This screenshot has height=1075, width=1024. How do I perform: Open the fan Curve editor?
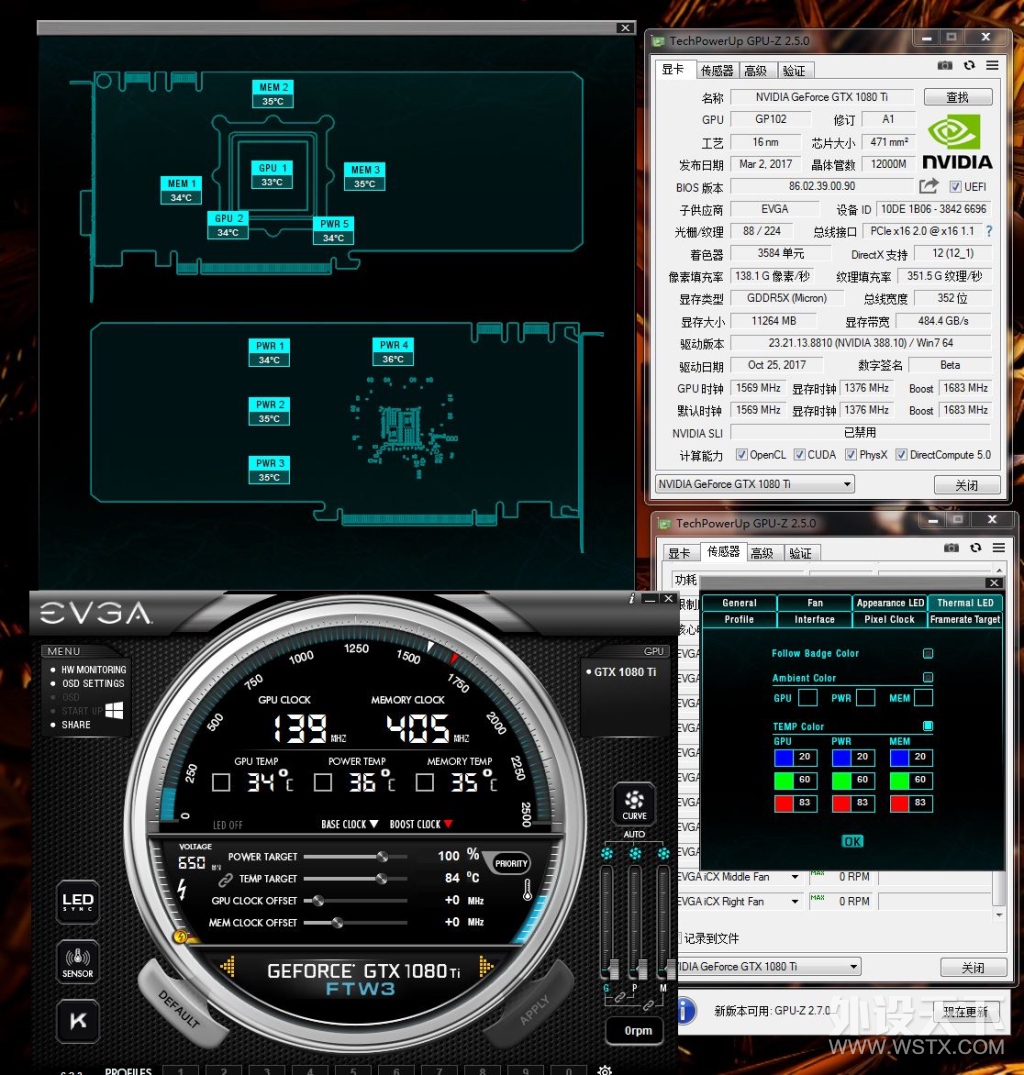click(634, 804)
